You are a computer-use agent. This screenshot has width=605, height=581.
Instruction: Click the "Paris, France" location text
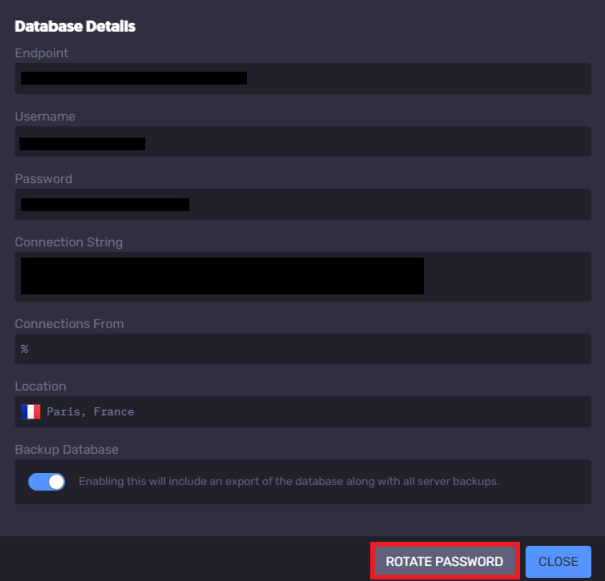[90, 411]
